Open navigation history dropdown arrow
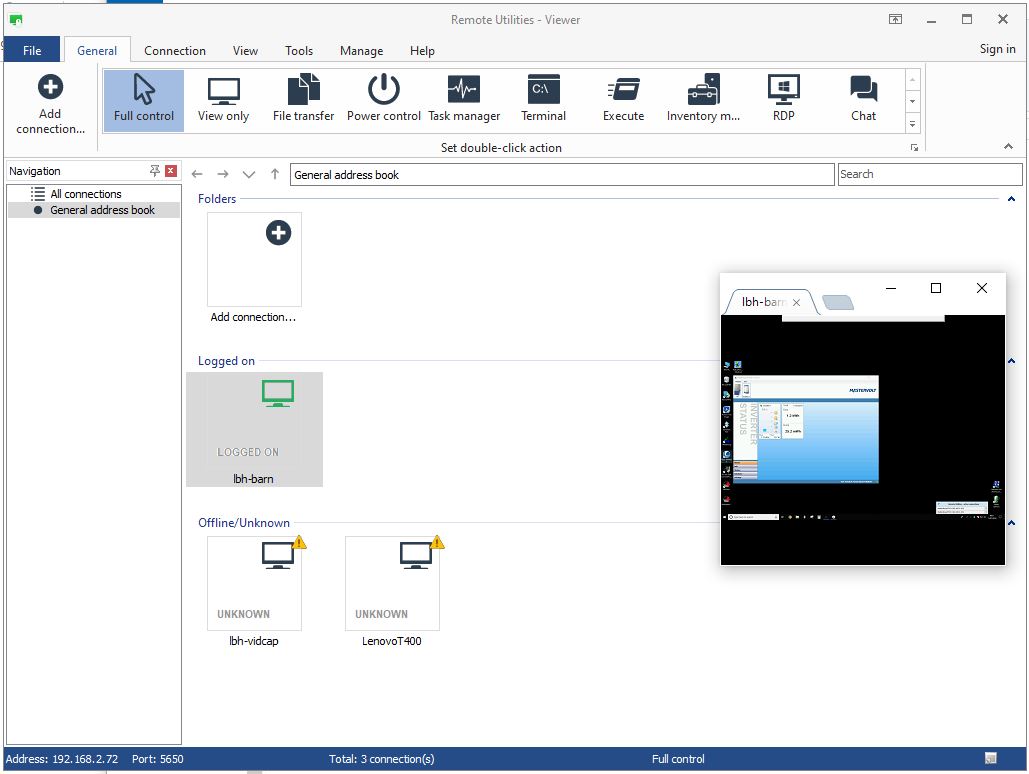 click(249, 174)
